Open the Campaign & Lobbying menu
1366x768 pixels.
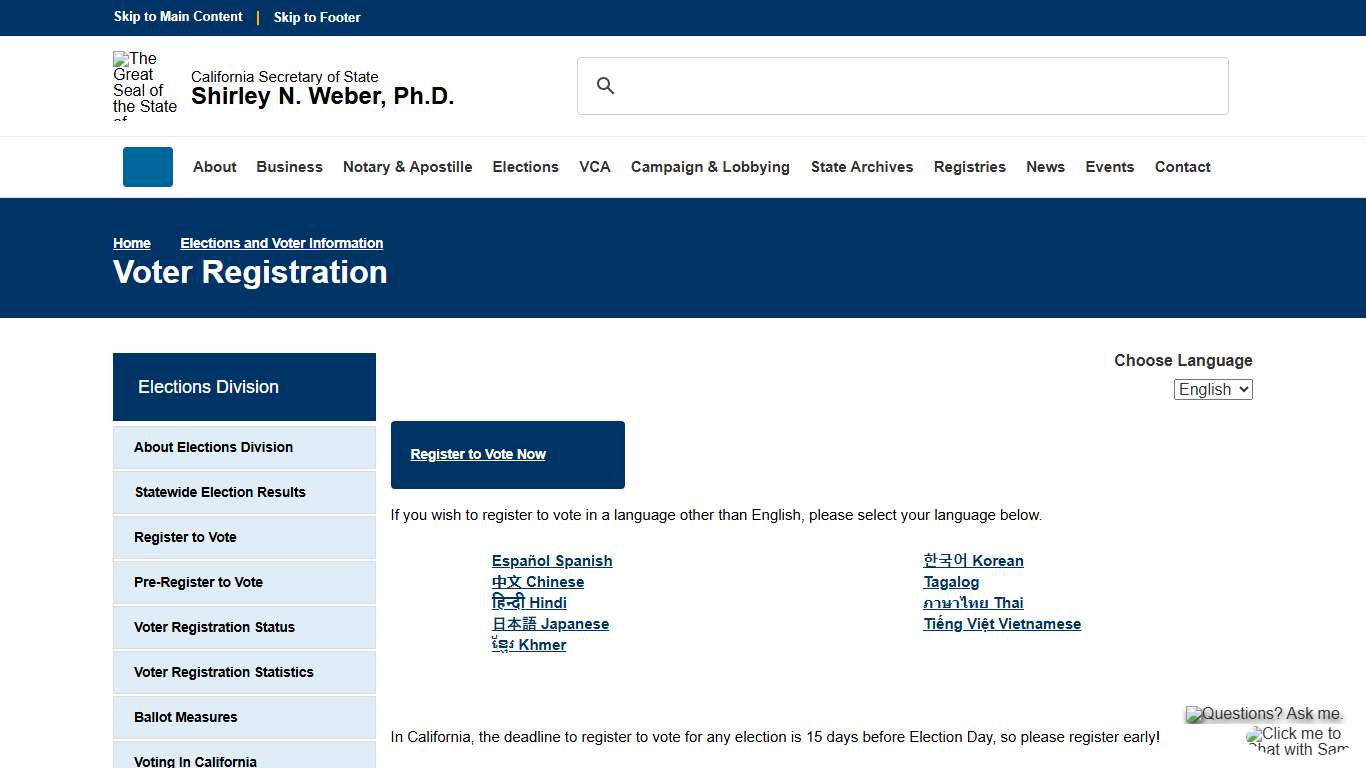click(710, 167)
